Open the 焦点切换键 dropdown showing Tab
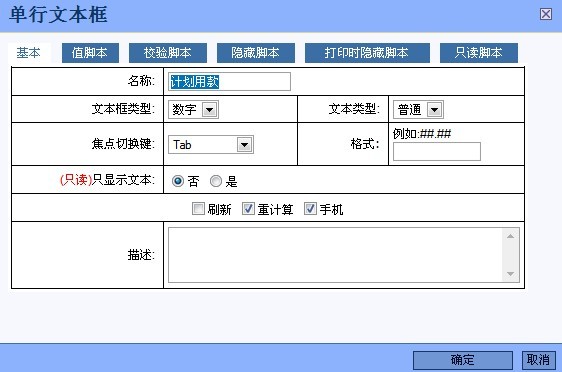 click(x=211, y=144)
